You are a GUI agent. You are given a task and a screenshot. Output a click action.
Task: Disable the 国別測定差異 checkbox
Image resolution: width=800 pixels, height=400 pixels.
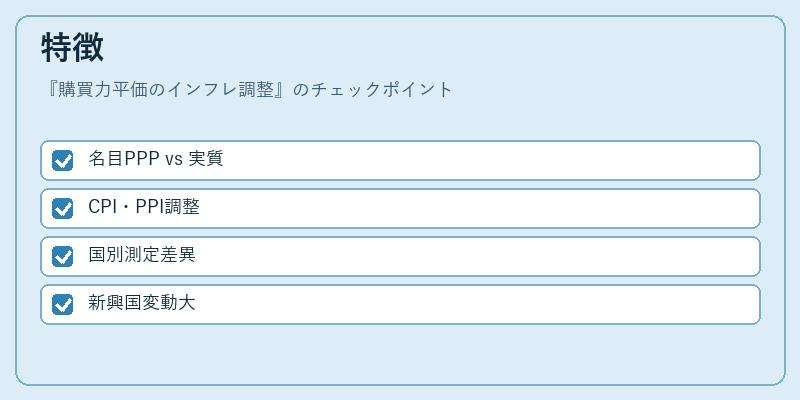click(x=62, y=256)
